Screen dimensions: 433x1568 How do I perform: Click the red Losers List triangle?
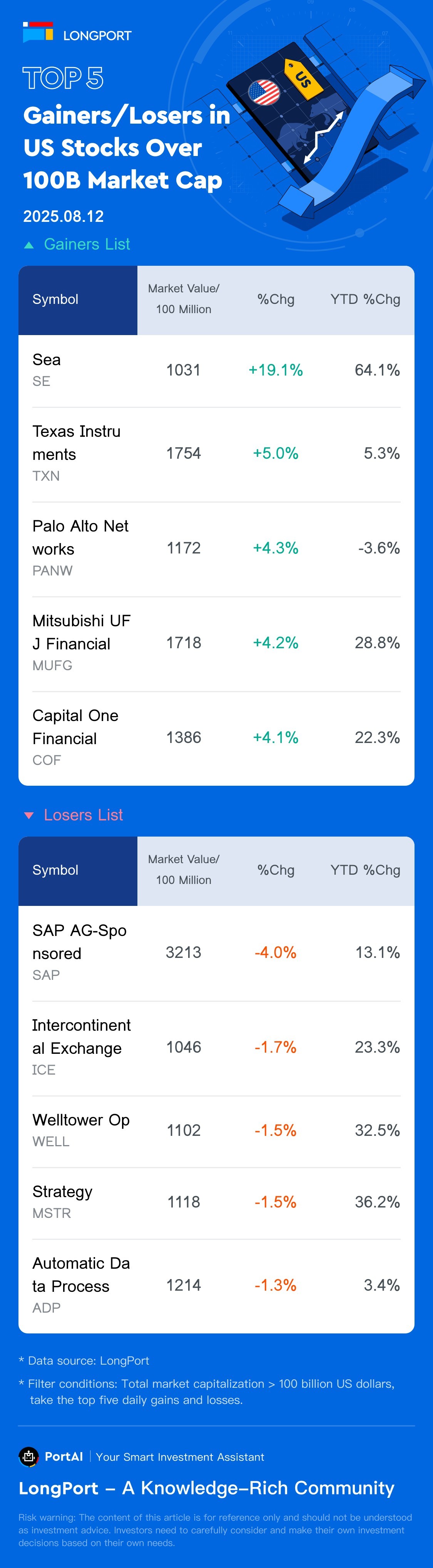pyautogui.click(x=28, y=816)
